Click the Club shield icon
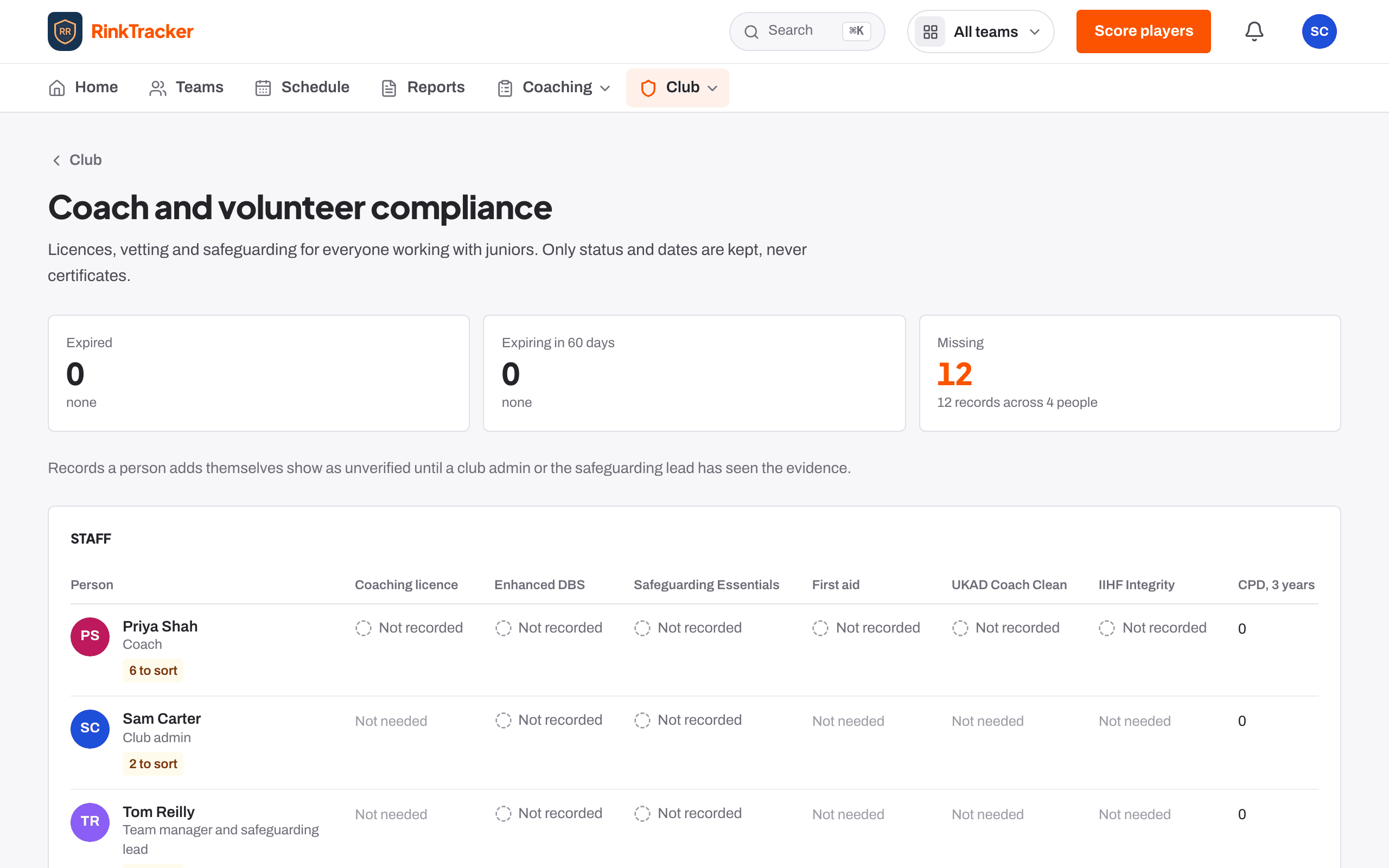The image size is (1389, 868). [x=648, y=88]
